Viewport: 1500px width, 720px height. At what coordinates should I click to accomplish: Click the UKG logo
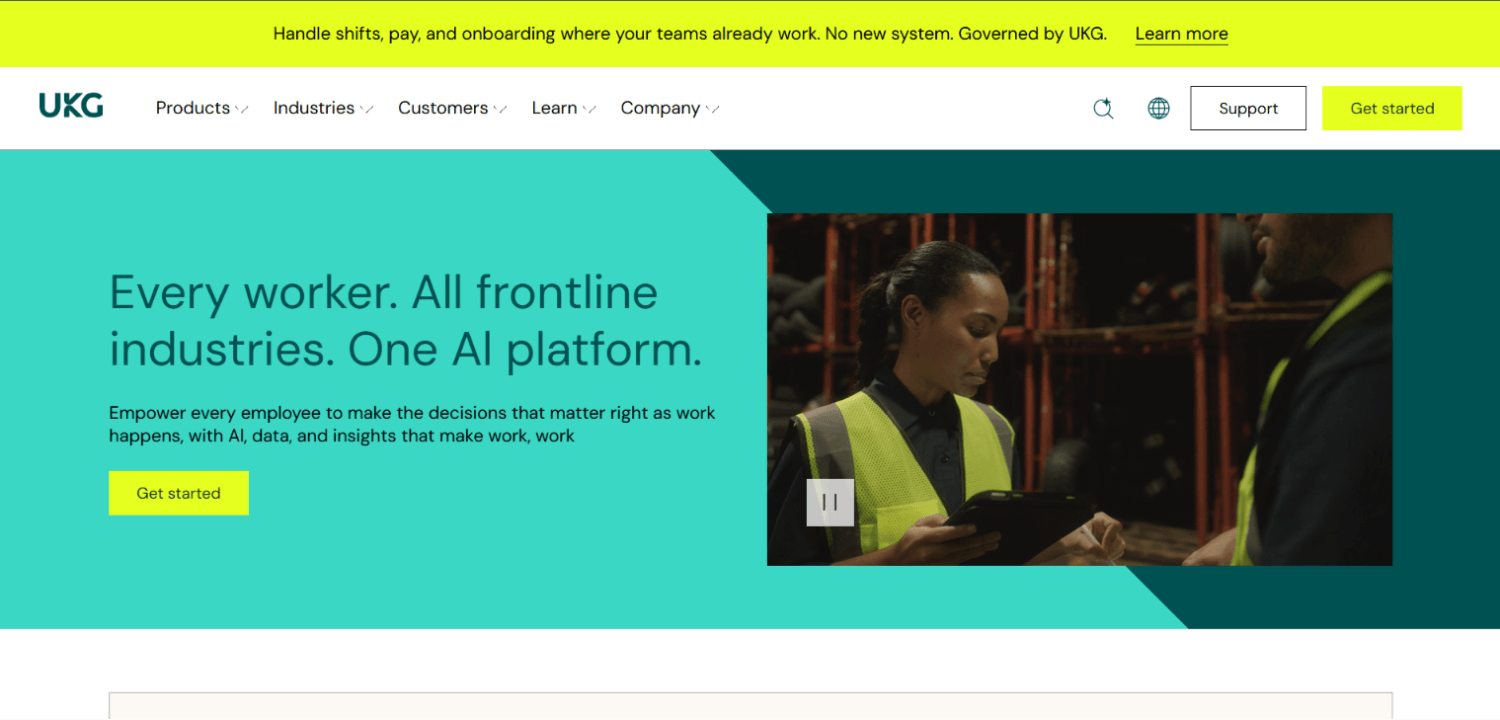point(71,106)
